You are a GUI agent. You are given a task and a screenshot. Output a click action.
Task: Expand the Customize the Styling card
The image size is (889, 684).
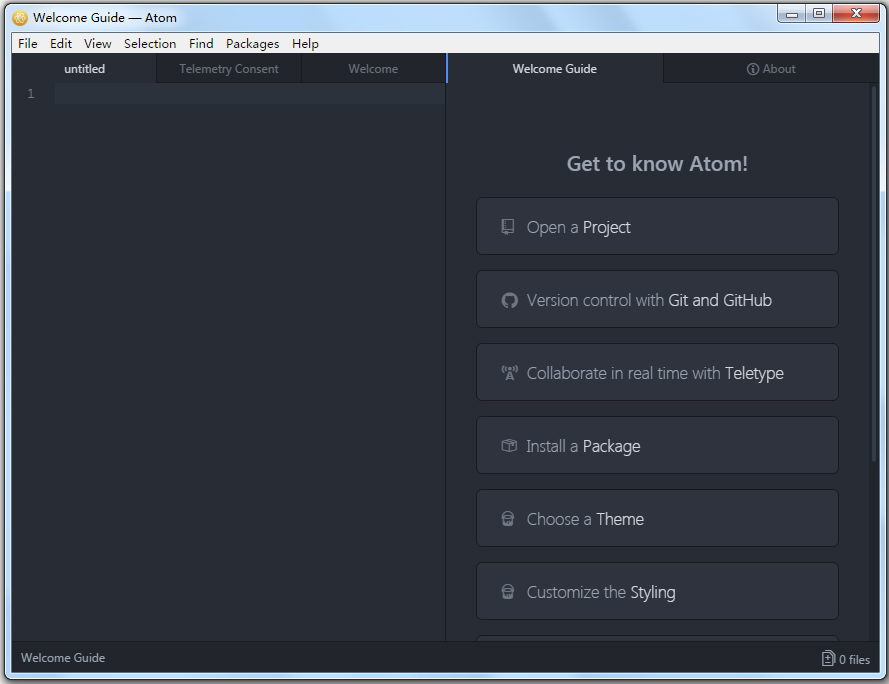click(x=657, y=591)
